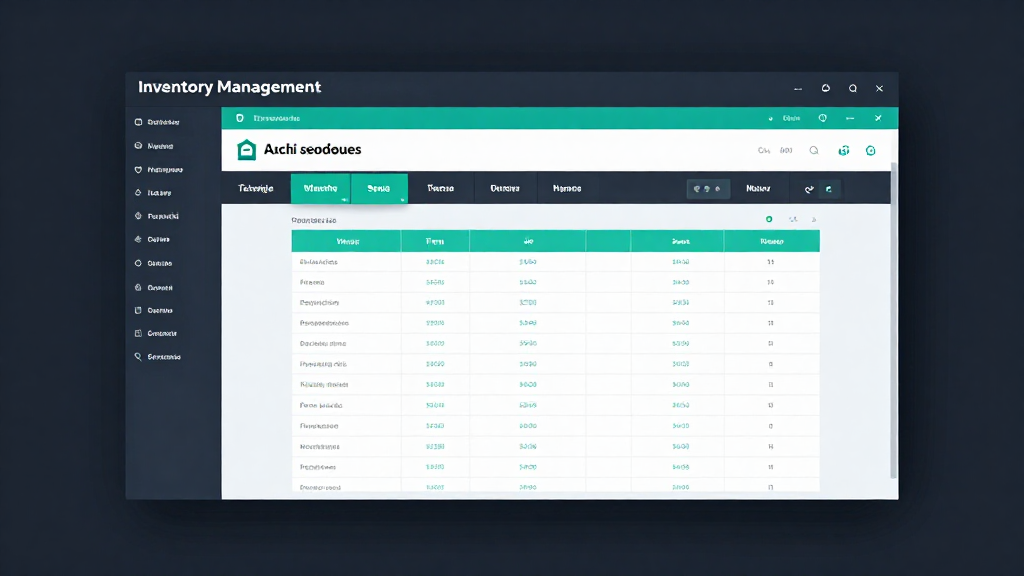Click the teal number in the first row's second column
Image resolution: width=1024 pixels, height=576 pixels.
435,262
